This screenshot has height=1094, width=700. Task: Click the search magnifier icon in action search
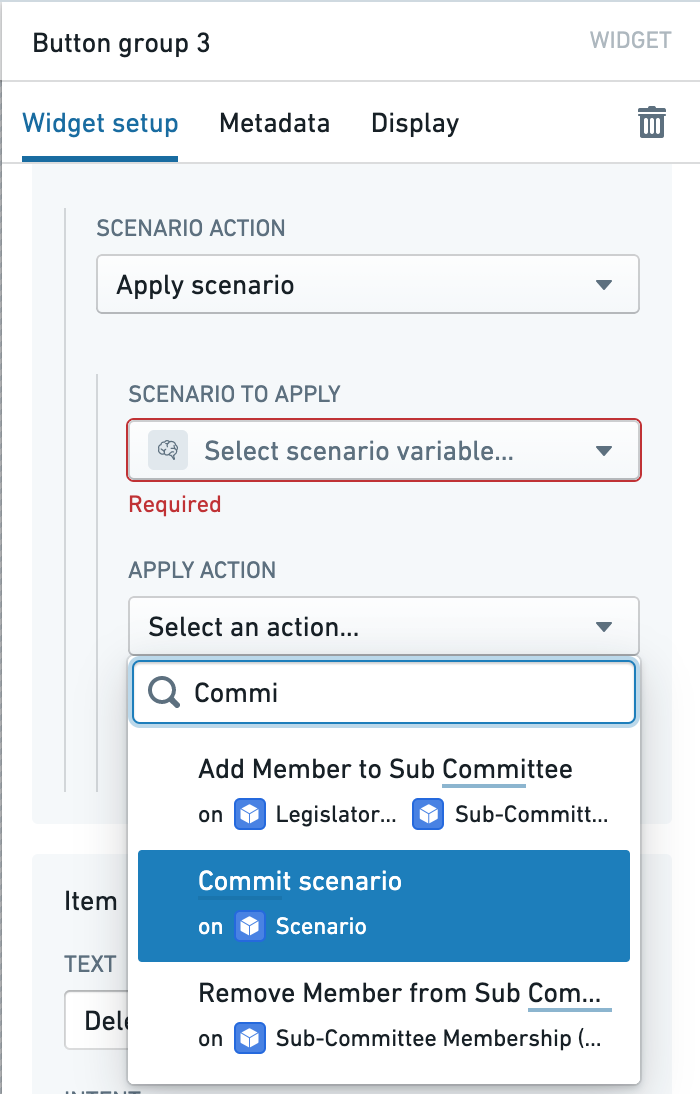164,693
